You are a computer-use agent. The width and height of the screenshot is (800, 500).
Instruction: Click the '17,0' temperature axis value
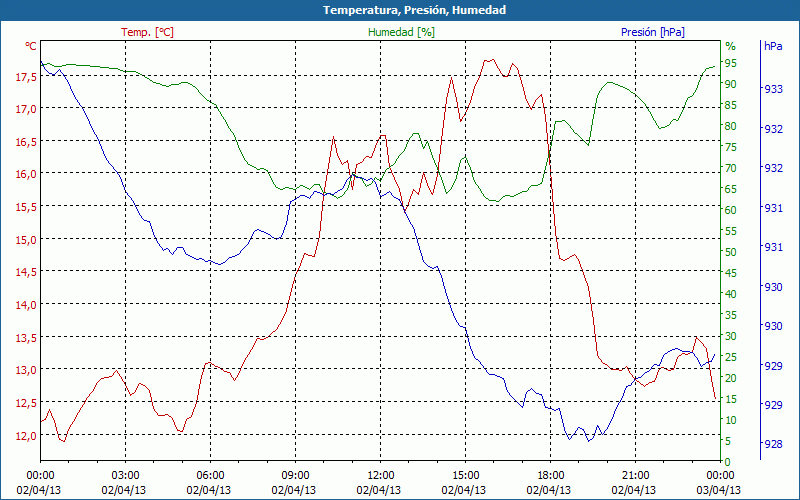click(x=26, y=109)
